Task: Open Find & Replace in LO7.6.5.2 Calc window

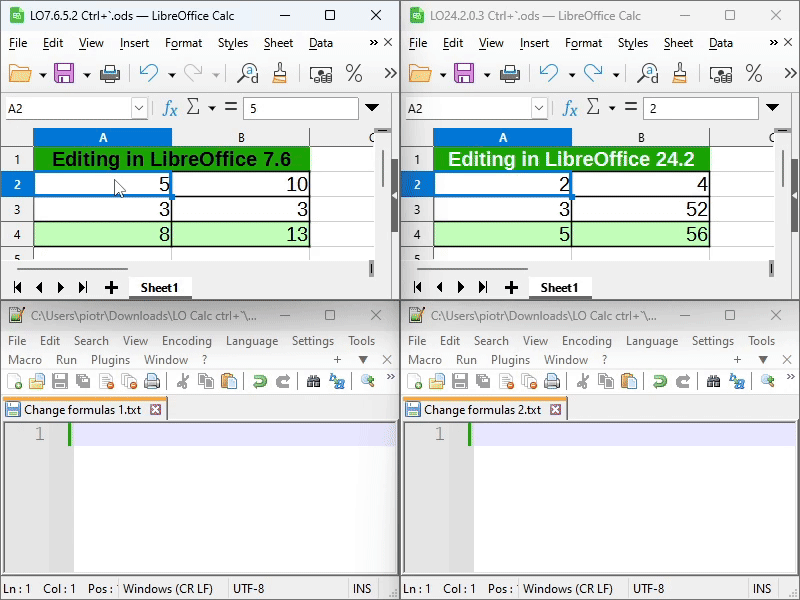Action: 248,73
